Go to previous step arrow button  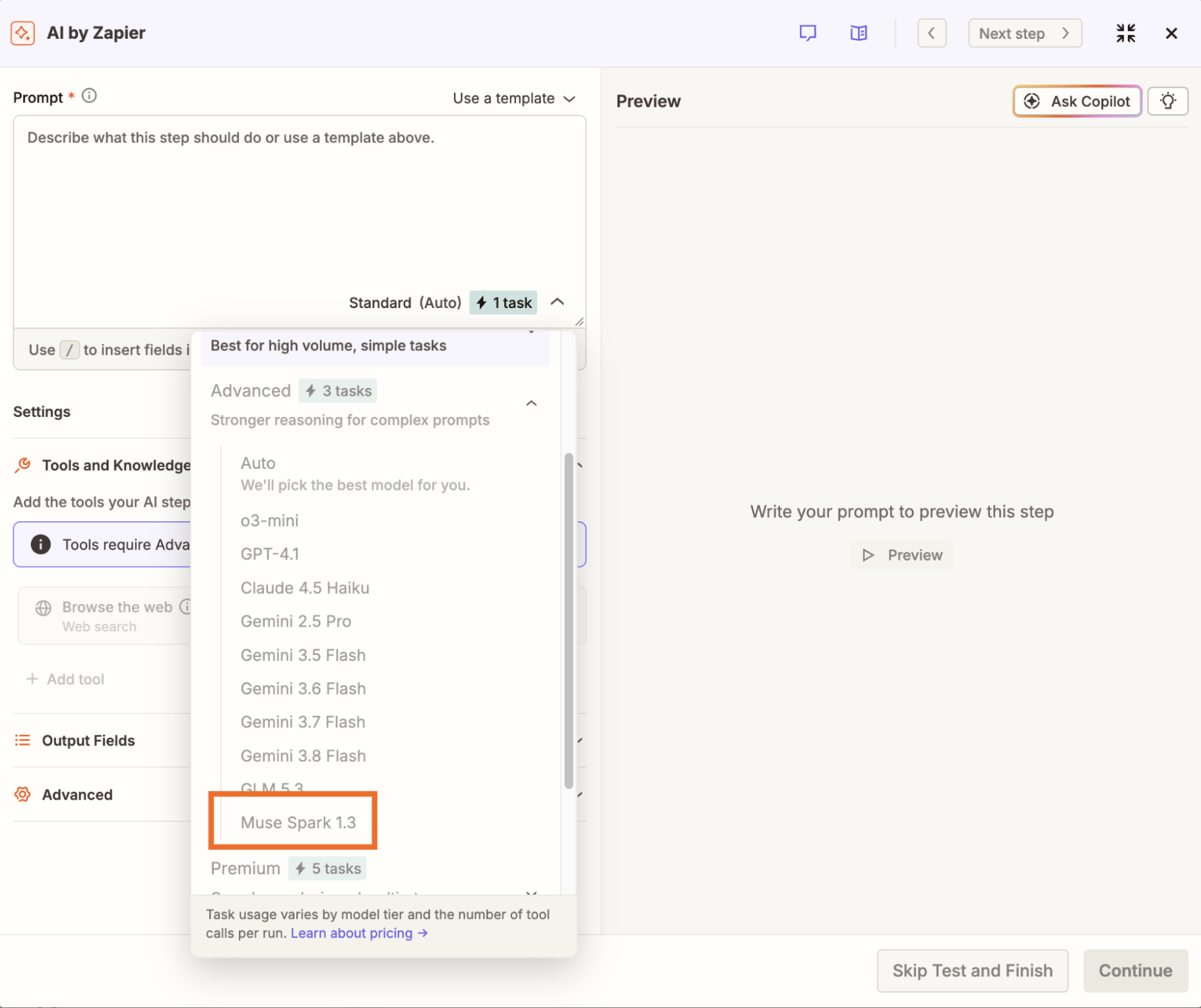(932, 33)
